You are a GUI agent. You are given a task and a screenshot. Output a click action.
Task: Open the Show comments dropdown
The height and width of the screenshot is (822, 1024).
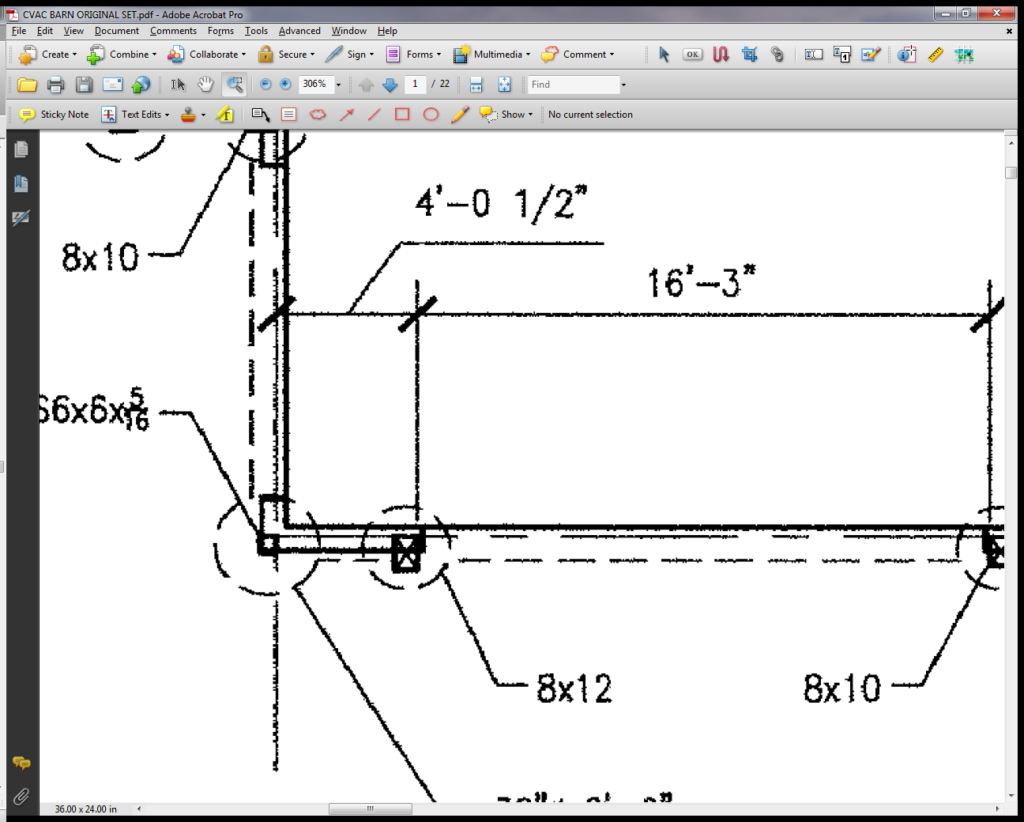506,114
